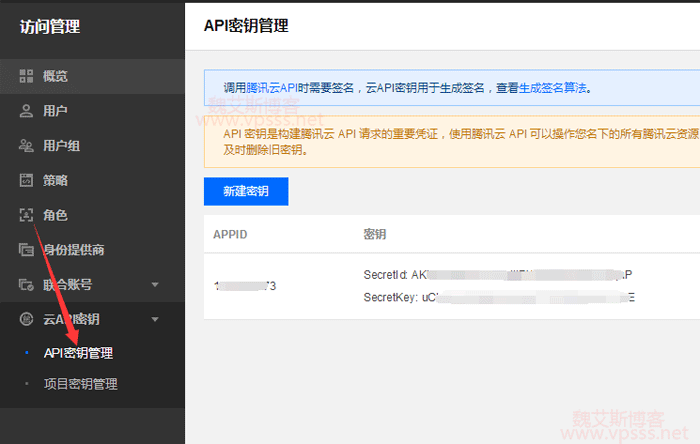Click the 身份提供商 identity provider icon
700x444 pixels.
(27, 250)
